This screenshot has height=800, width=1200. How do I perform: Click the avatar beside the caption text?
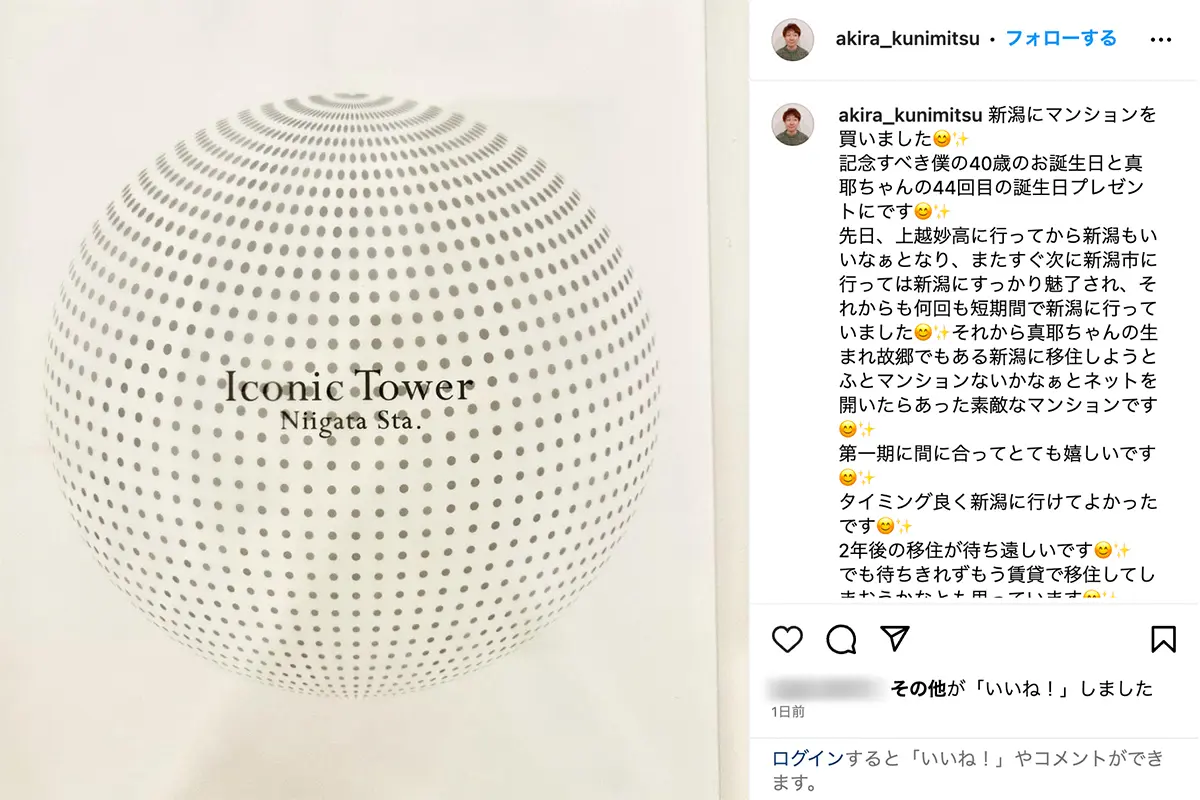point(793,124)
